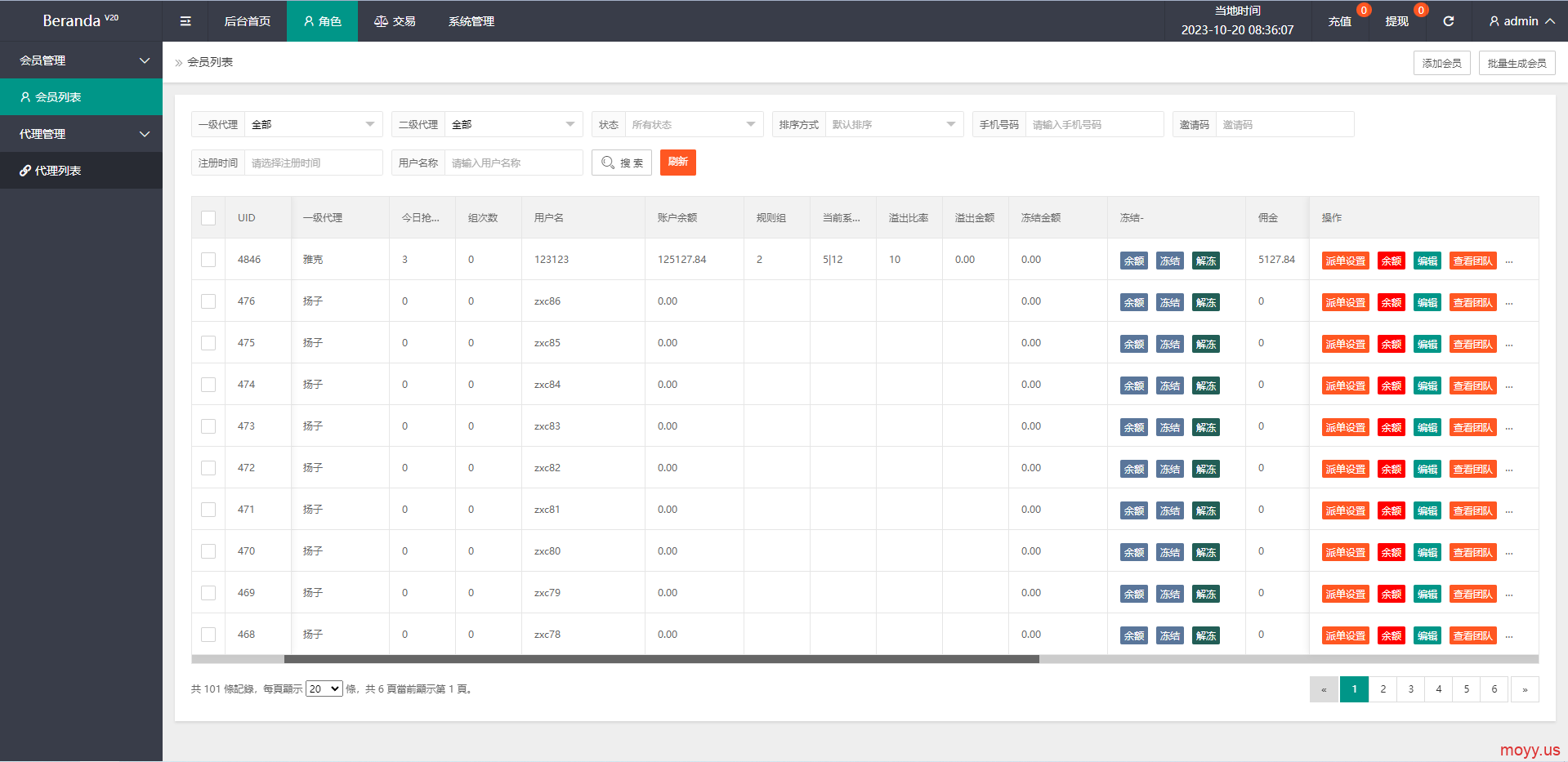
Task: Click the 账户余额 column header
Action: point(695,218)
